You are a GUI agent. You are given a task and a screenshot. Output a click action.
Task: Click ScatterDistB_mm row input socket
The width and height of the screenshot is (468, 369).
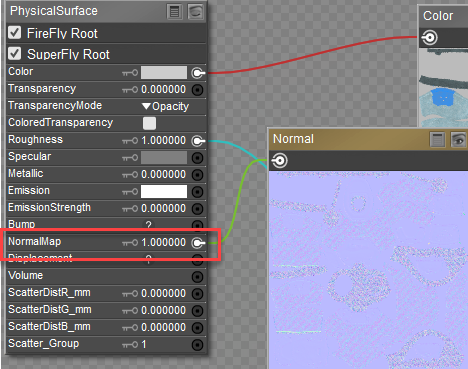point(198,328)
